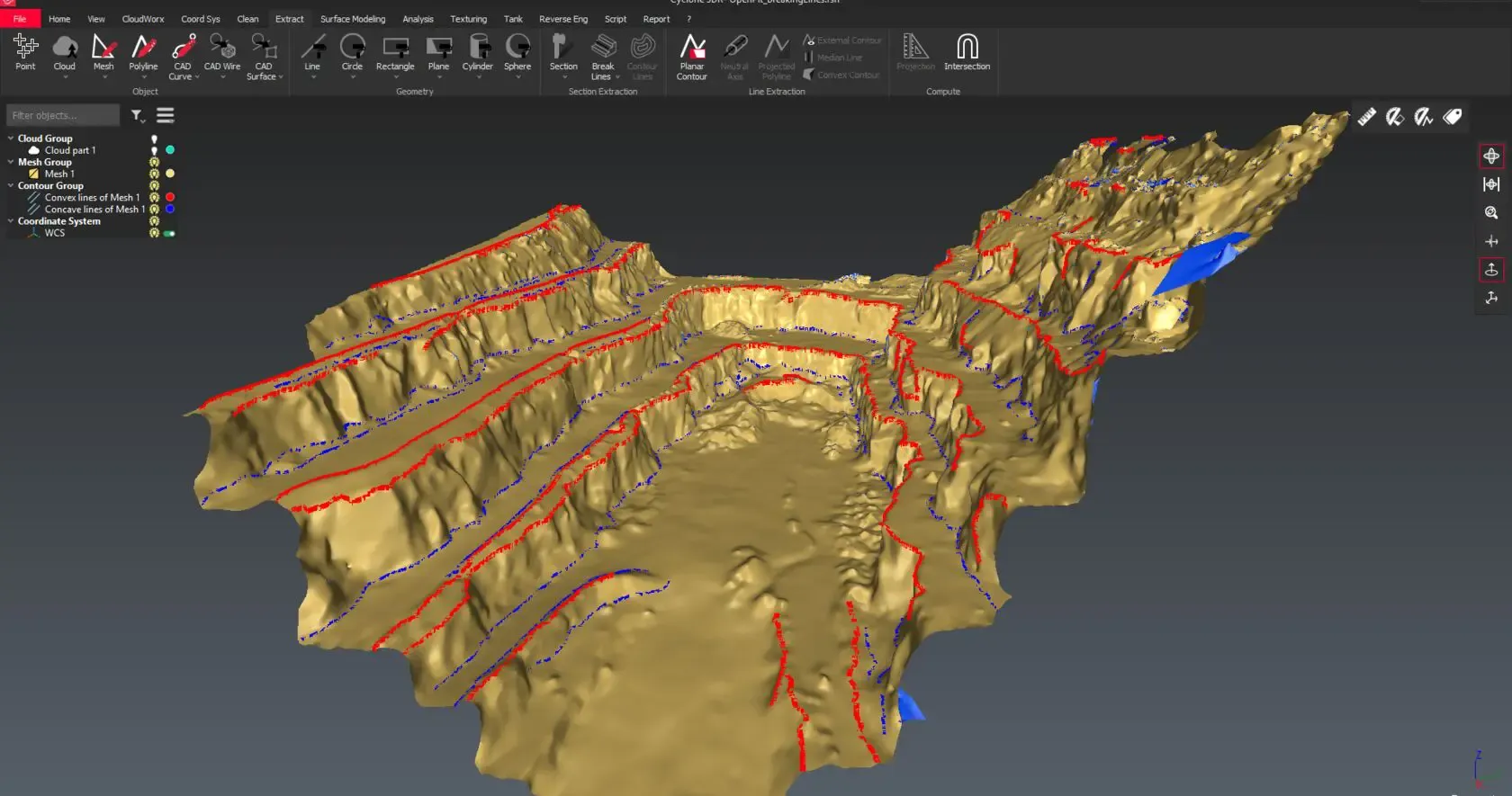The width and height of the screenshot is (1512, 796).
Task: Toggle visibility bulb for Mesh 1
Action: point(154,174)
